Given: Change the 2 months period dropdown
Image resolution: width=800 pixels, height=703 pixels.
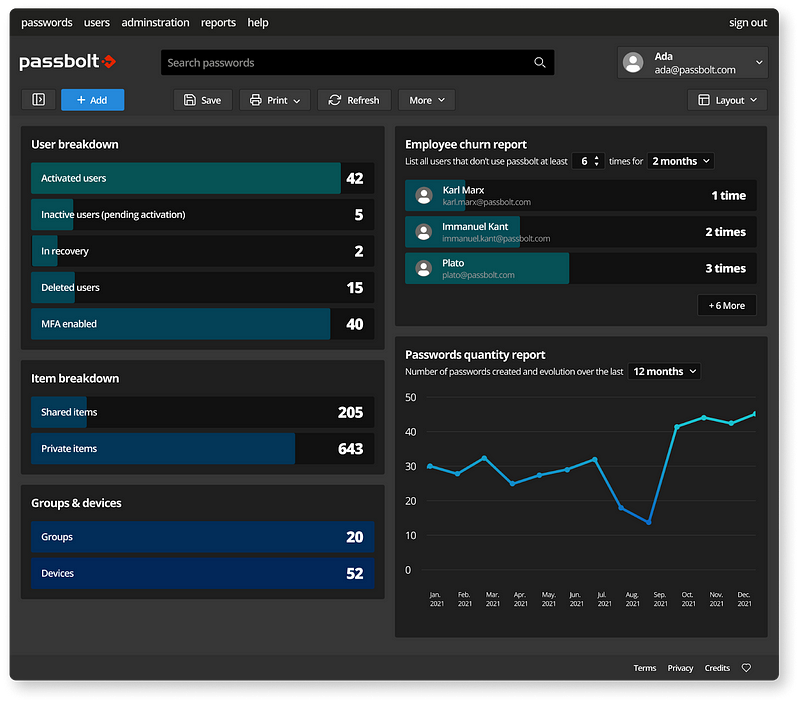Looking at the screenshot, I should [681, 161].
